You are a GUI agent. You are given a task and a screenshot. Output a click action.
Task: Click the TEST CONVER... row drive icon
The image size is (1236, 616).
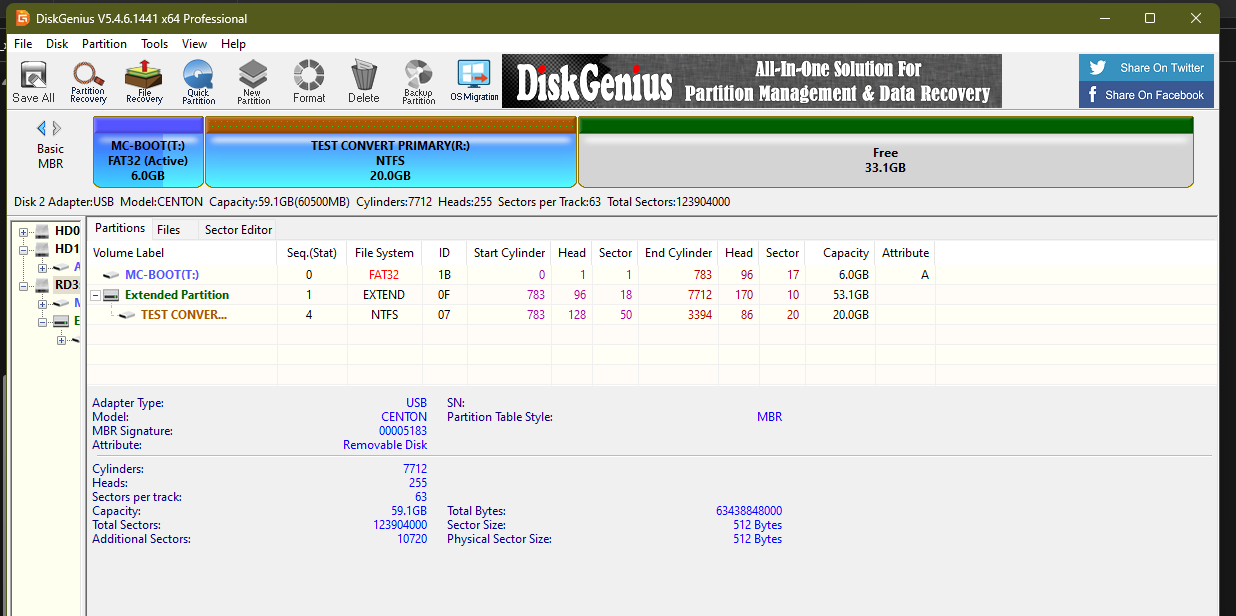[127, 315]
